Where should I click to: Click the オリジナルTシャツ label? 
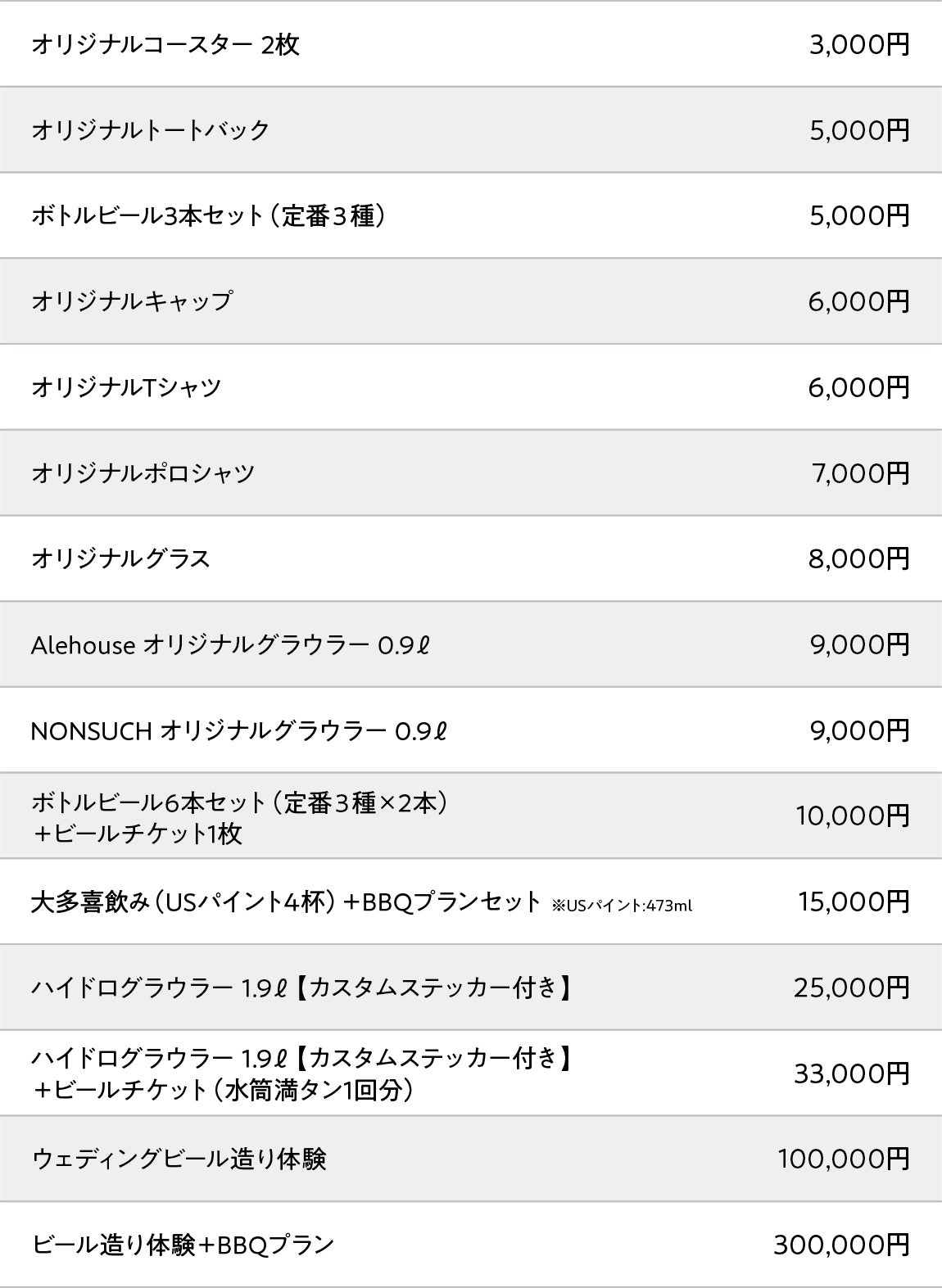click(126, 387)
